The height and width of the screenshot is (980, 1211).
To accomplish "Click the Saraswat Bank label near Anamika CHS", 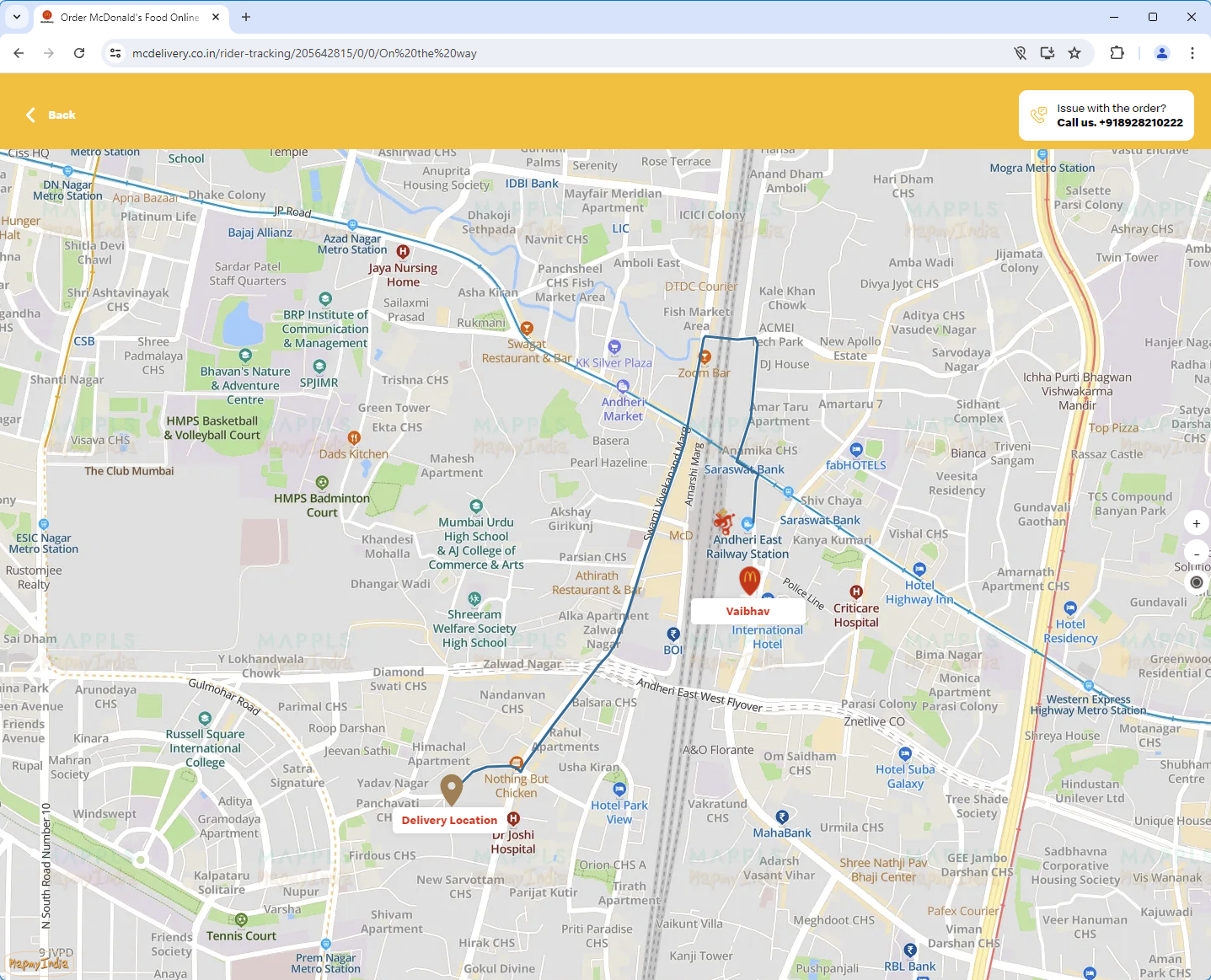I will pos(744,469).
